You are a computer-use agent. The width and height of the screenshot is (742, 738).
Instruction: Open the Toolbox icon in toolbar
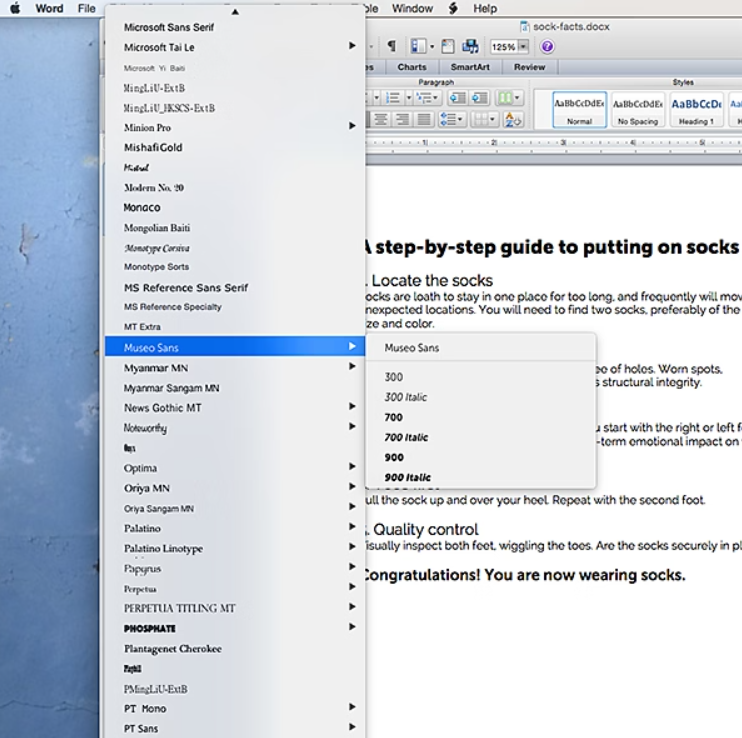point(448,46)
